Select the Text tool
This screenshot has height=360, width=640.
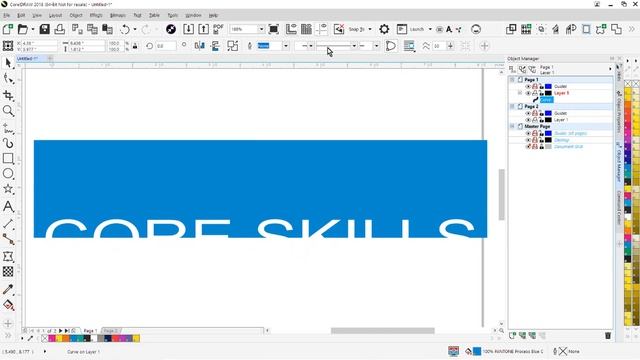8,207
